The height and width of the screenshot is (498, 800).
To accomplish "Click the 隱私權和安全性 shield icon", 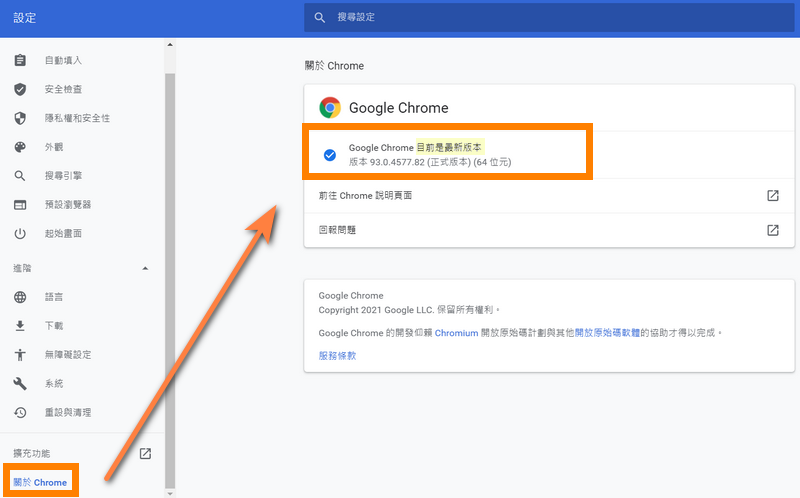I will click(x=20, y=118).
